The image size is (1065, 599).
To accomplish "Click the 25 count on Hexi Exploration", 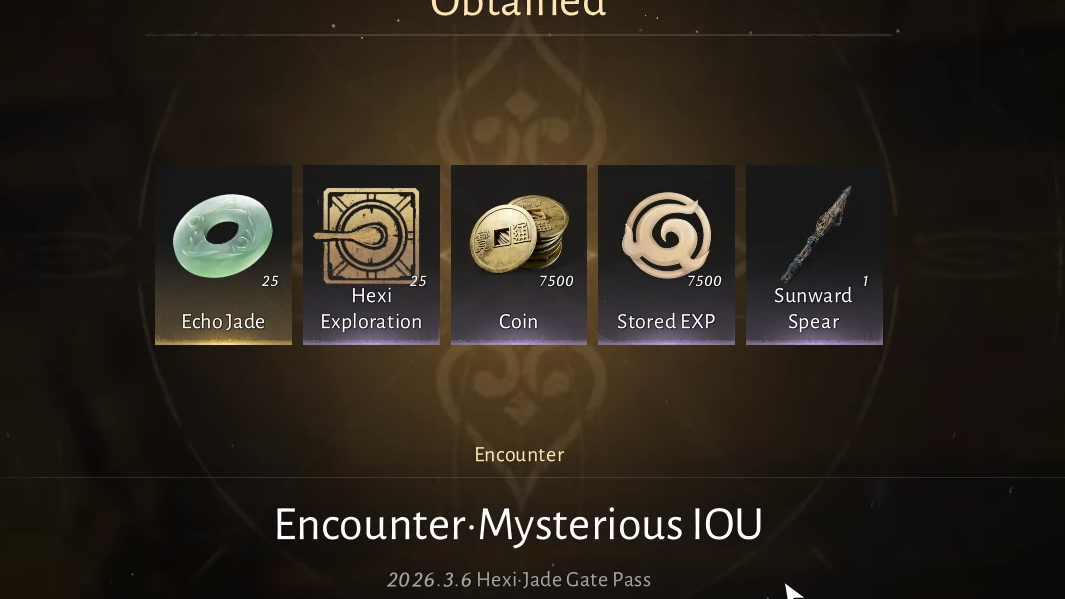I will point(418,281).
